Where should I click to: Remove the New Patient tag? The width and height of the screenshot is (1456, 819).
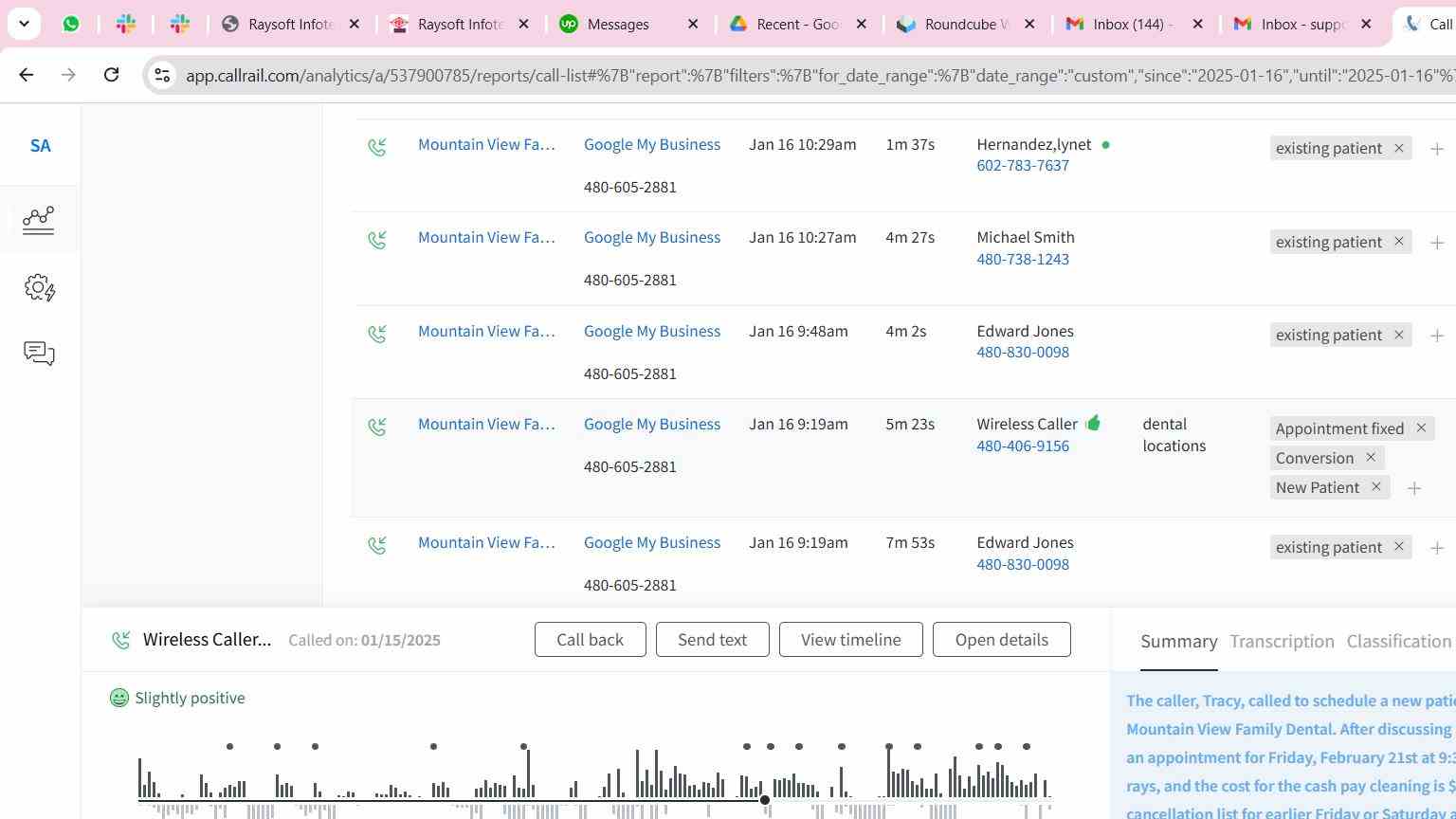1375,487
